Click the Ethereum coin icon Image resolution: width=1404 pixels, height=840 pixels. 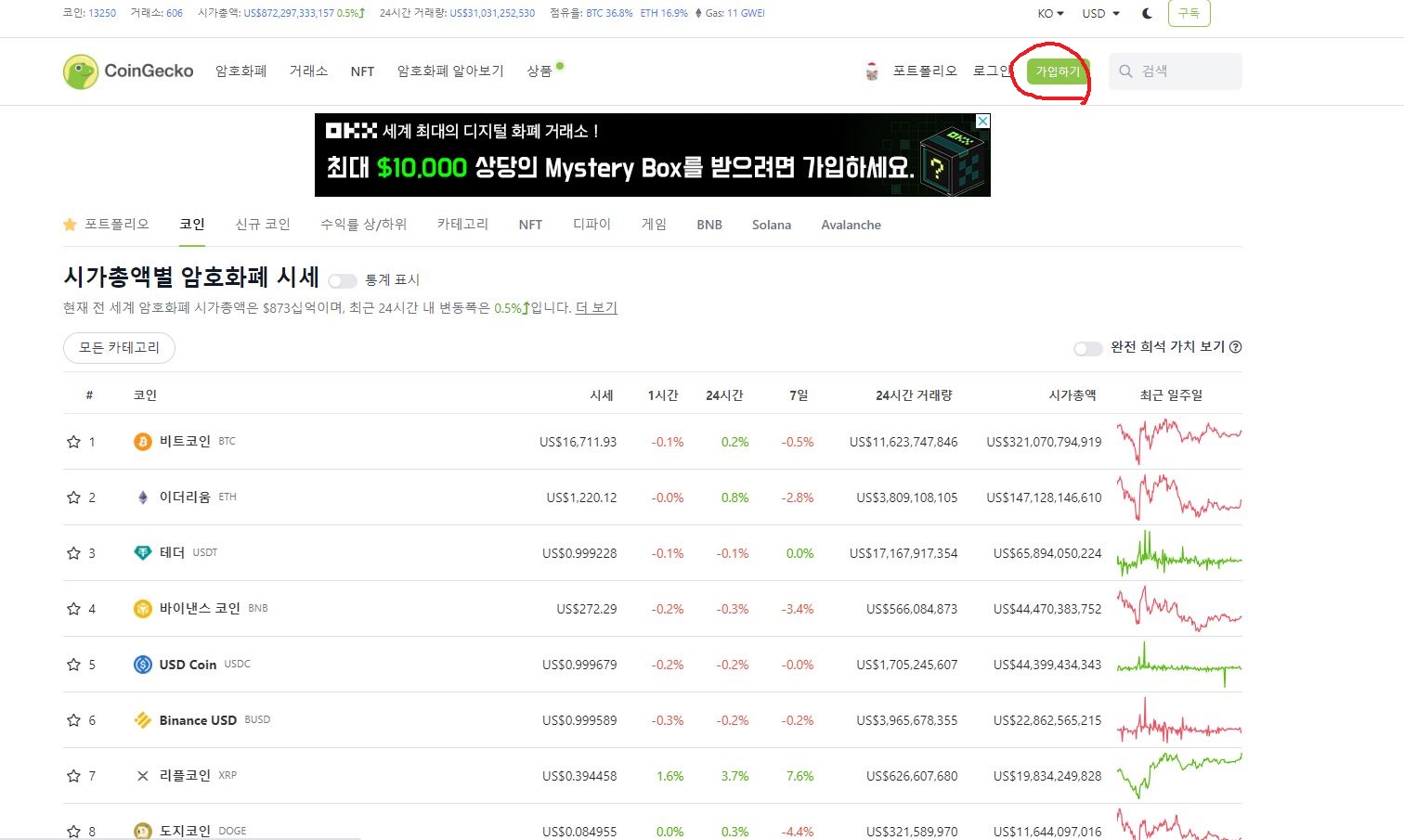tap(142, 498)
